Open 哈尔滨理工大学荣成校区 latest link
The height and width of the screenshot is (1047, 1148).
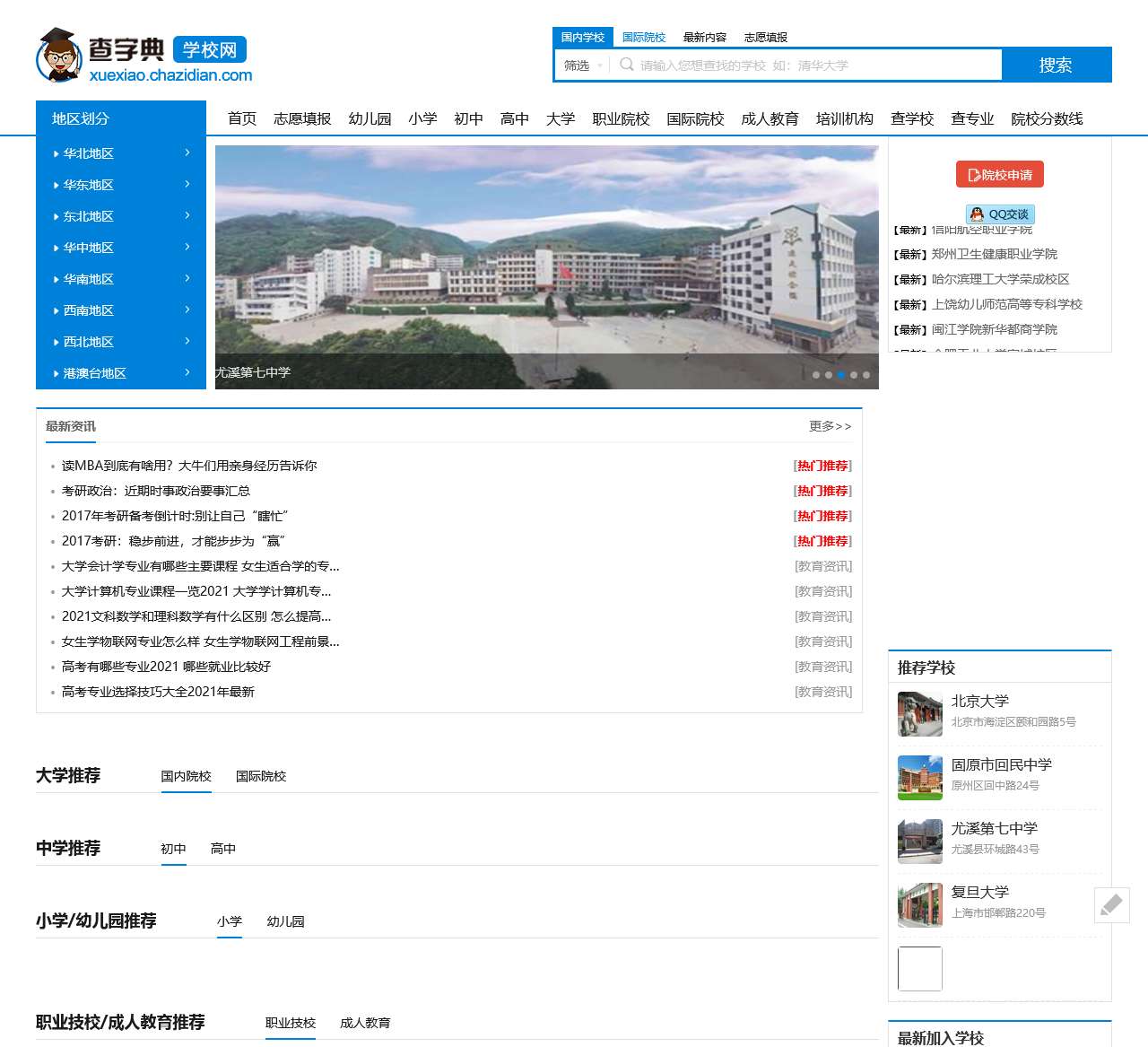1001,279
